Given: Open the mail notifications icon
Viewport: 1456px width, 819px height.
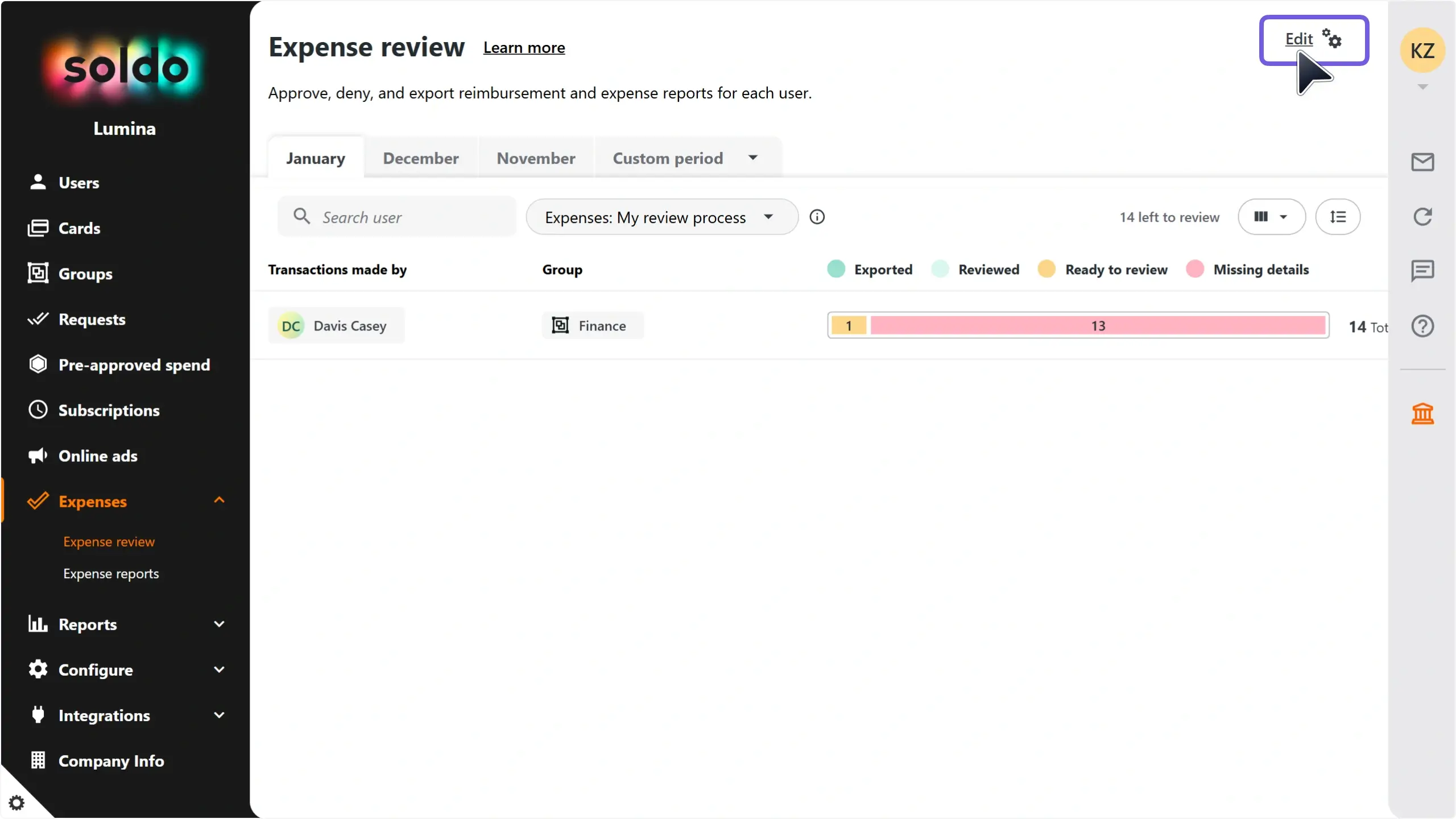Looking at the screenshot, I should [1422, 162].
